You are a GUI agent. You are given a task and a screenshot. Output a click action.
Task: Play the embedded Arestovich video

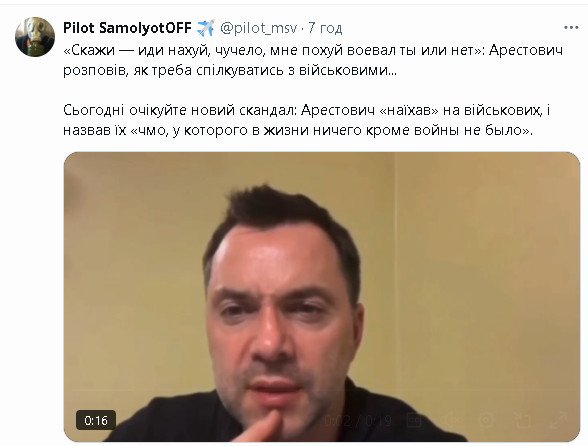point(322,296)
